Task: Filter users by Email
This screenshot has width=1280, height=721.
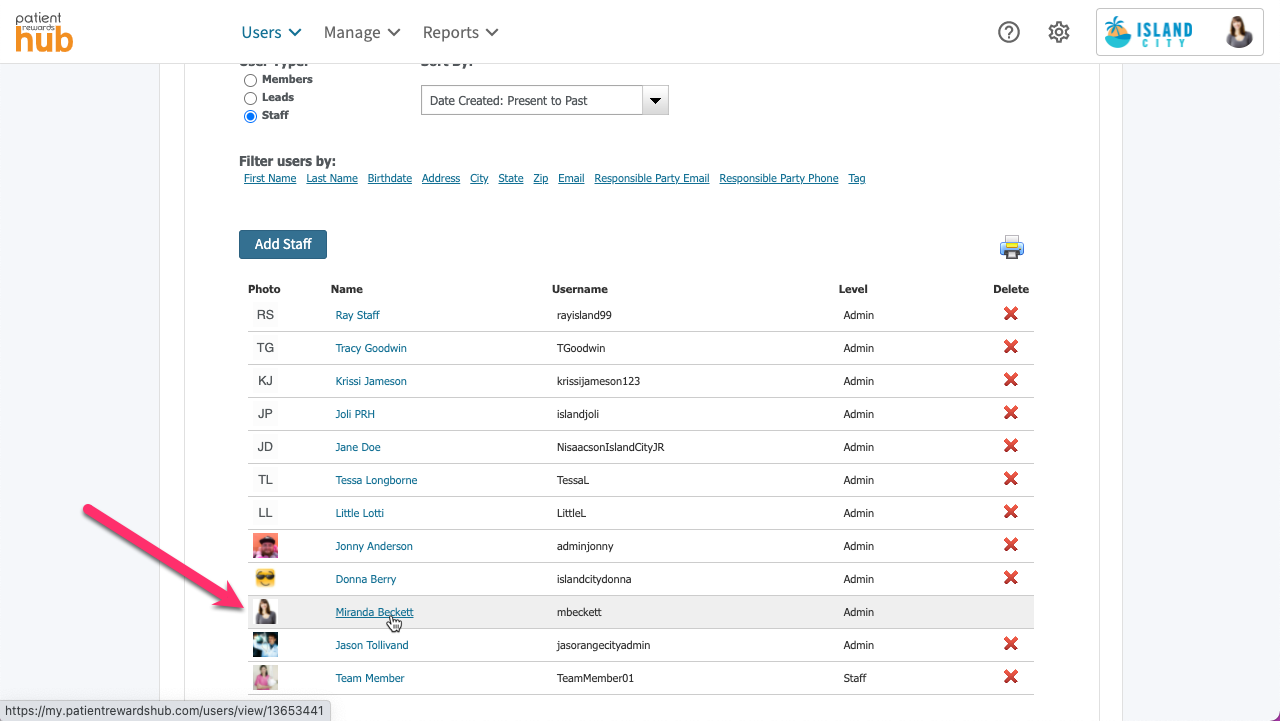Action: tap(571, 178)
